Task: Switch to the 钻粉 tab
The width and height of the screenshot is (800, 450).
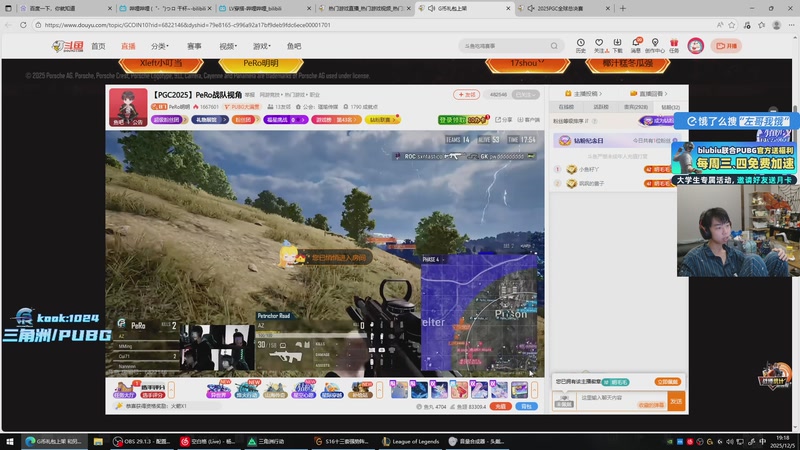Action: pos(670,107)
